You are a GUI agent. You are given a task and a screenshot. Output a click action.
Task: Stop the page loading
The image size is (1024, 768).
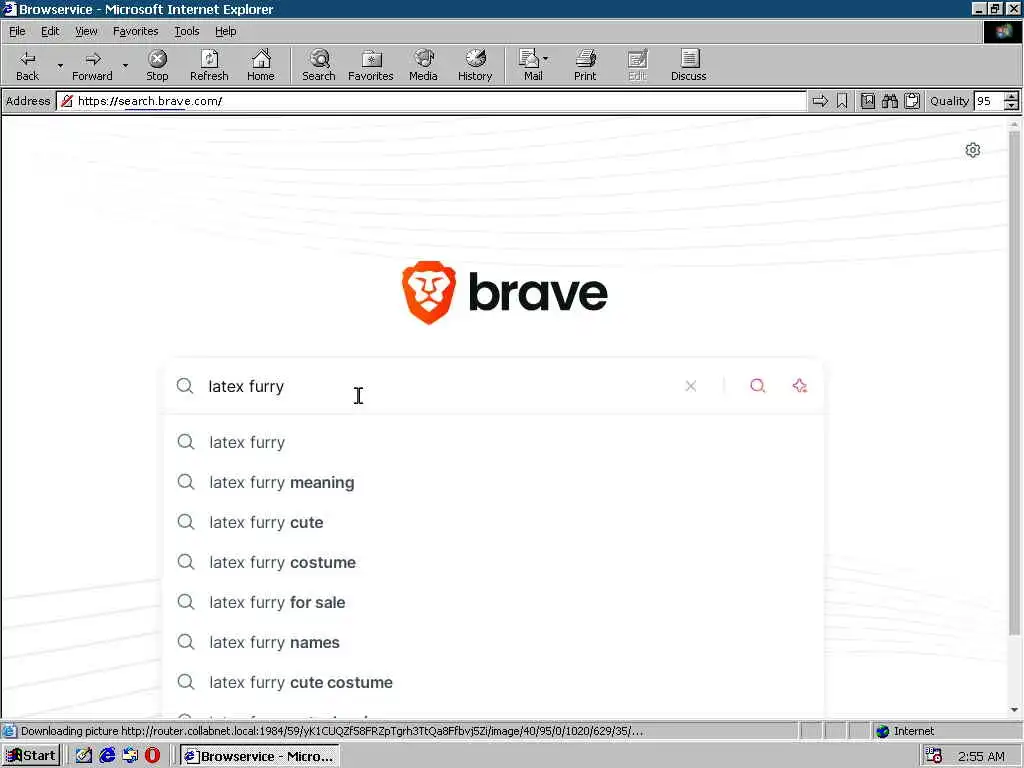pyautogui.click(x=157, y=65)
